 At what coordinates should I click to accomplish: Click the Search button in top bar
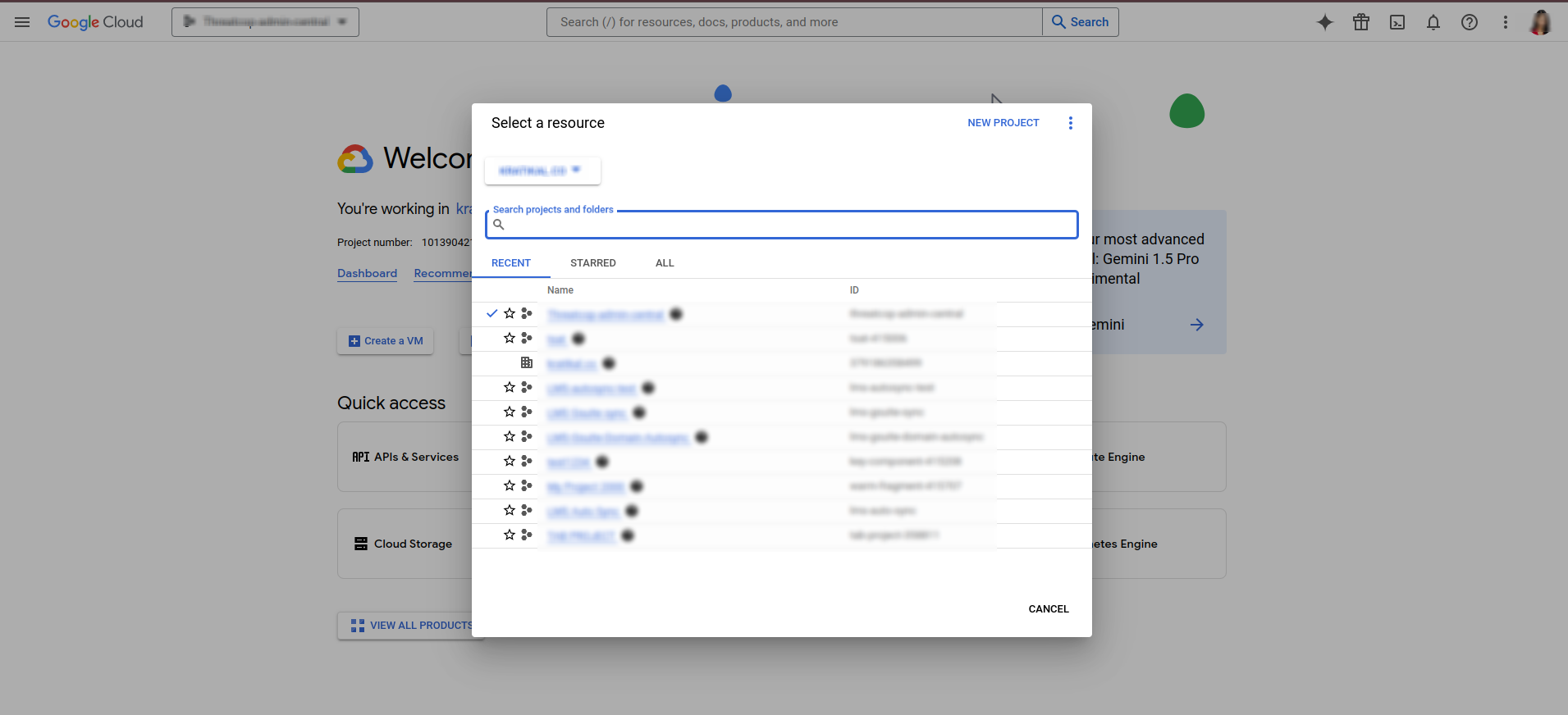tap(1081, 22)
